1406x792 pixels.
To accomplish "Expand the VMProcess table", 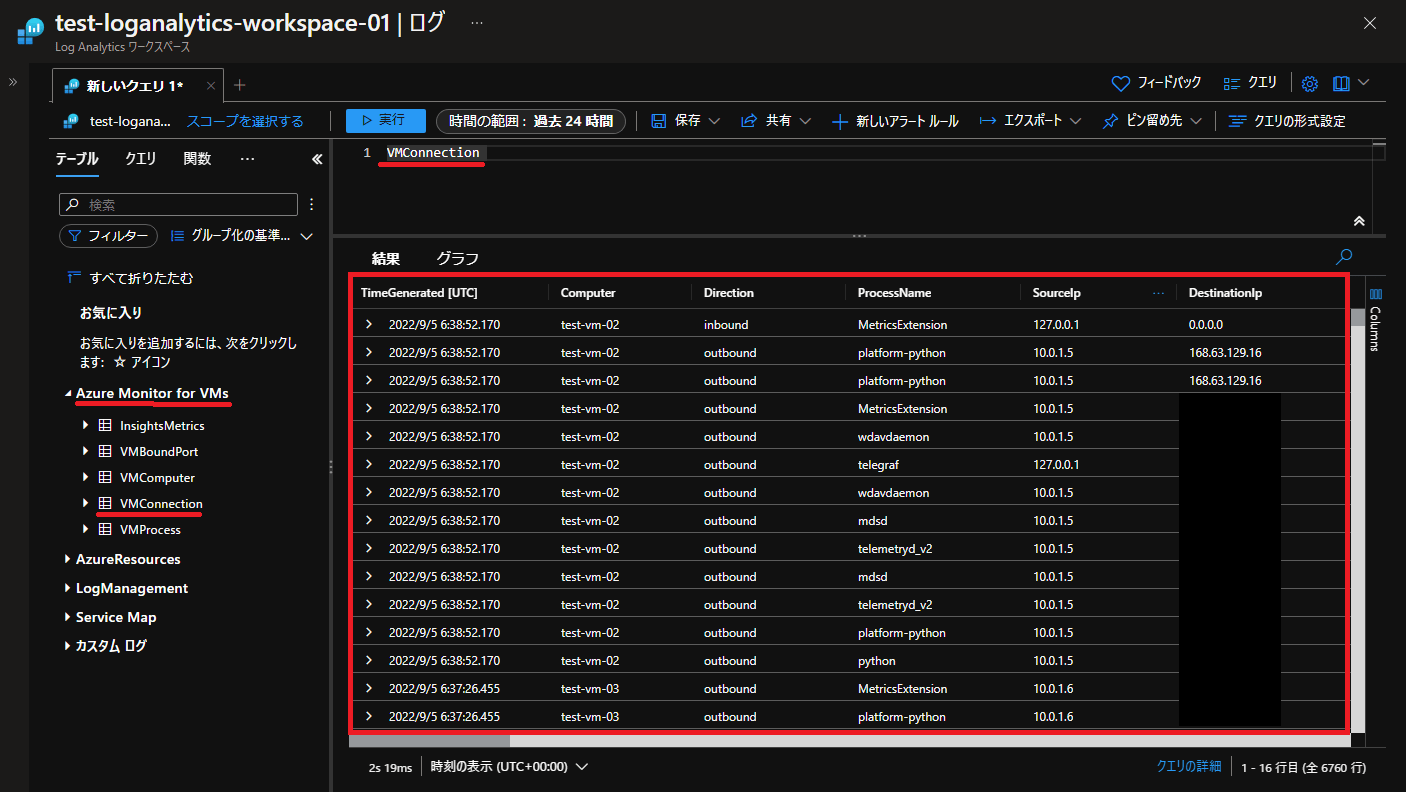I will [86, 530].
